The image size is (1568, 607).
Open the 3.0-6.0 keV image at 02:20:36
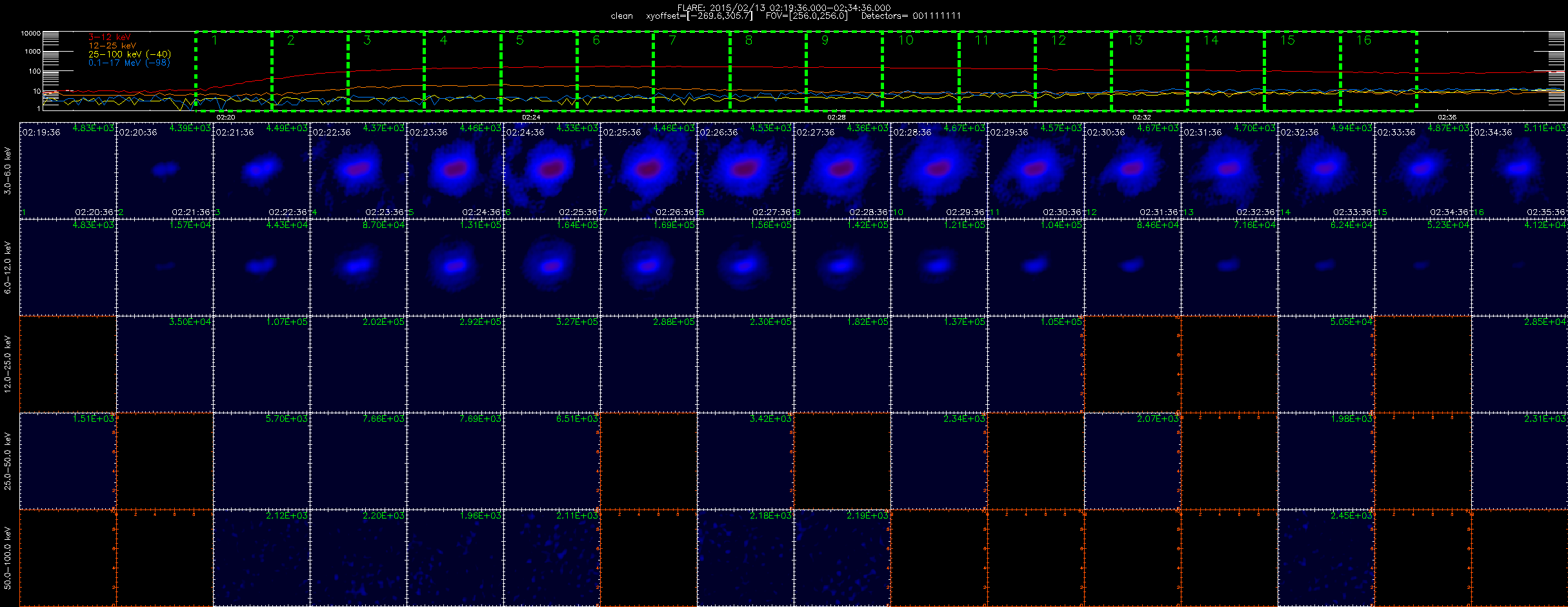coord(165,170)
